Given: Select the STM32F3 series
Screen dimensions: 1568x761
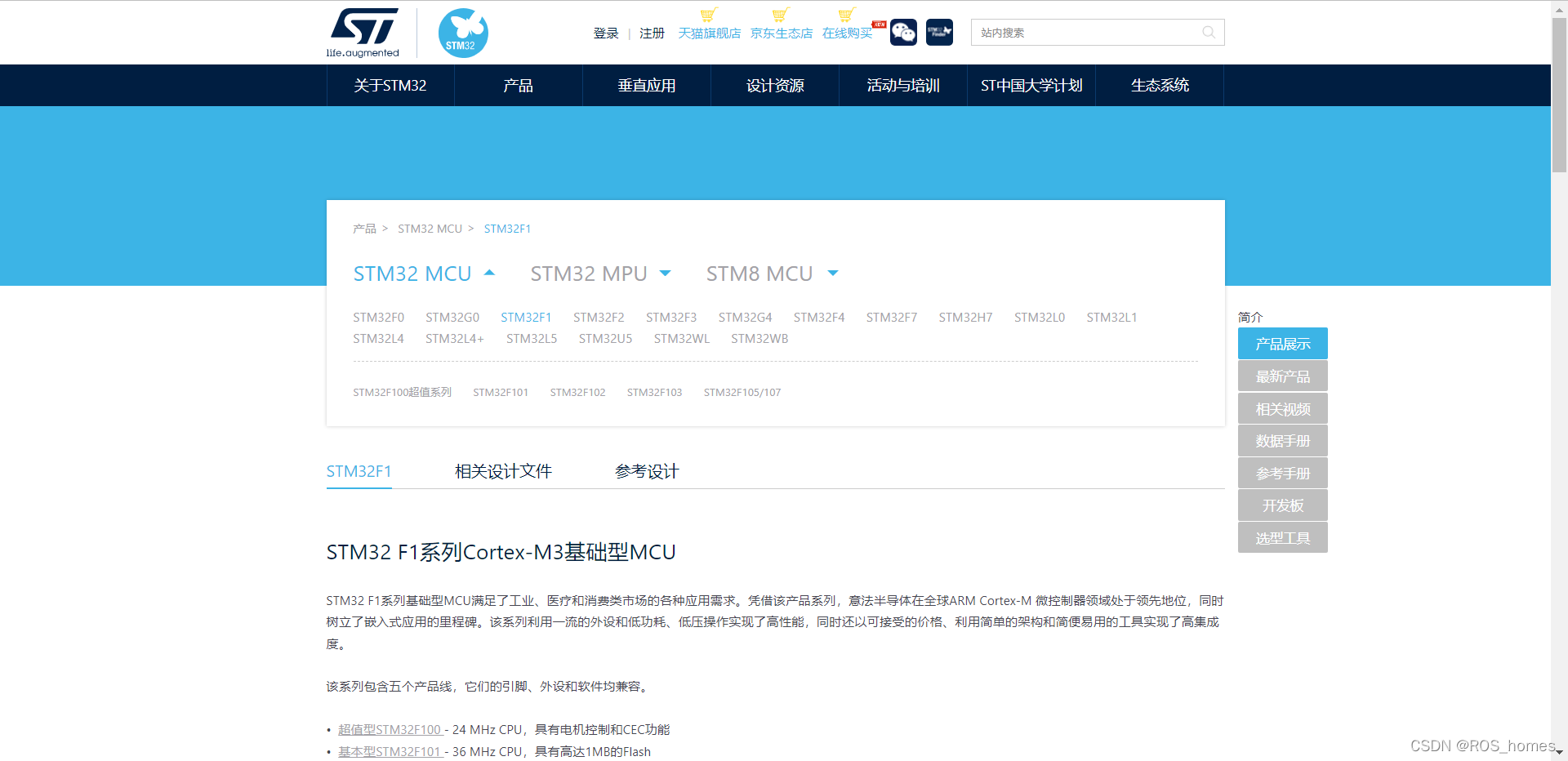Looking at the screenshot, I should pos(671,318).
